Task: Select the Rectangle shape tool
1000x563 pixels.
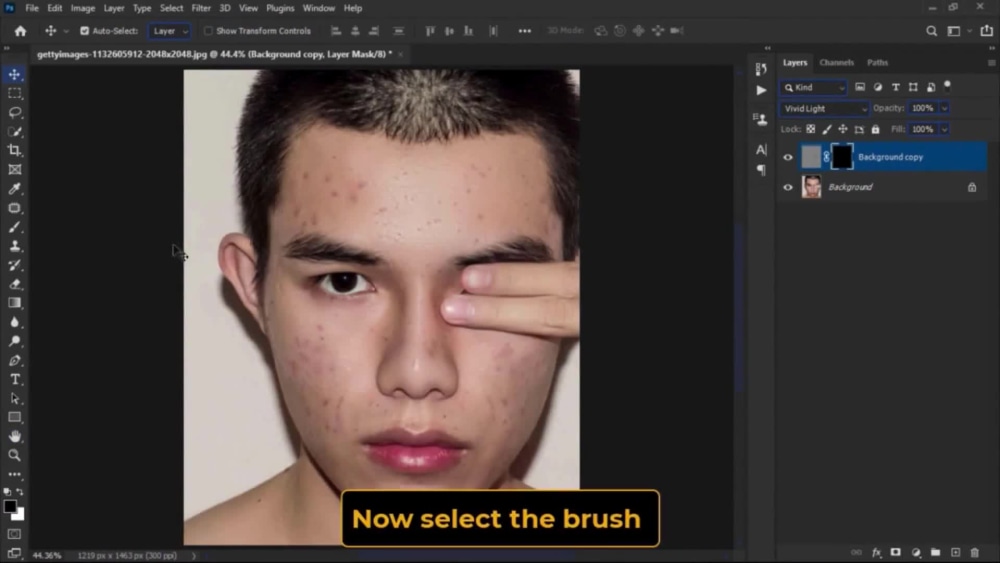Action: [x=15, y=418]
